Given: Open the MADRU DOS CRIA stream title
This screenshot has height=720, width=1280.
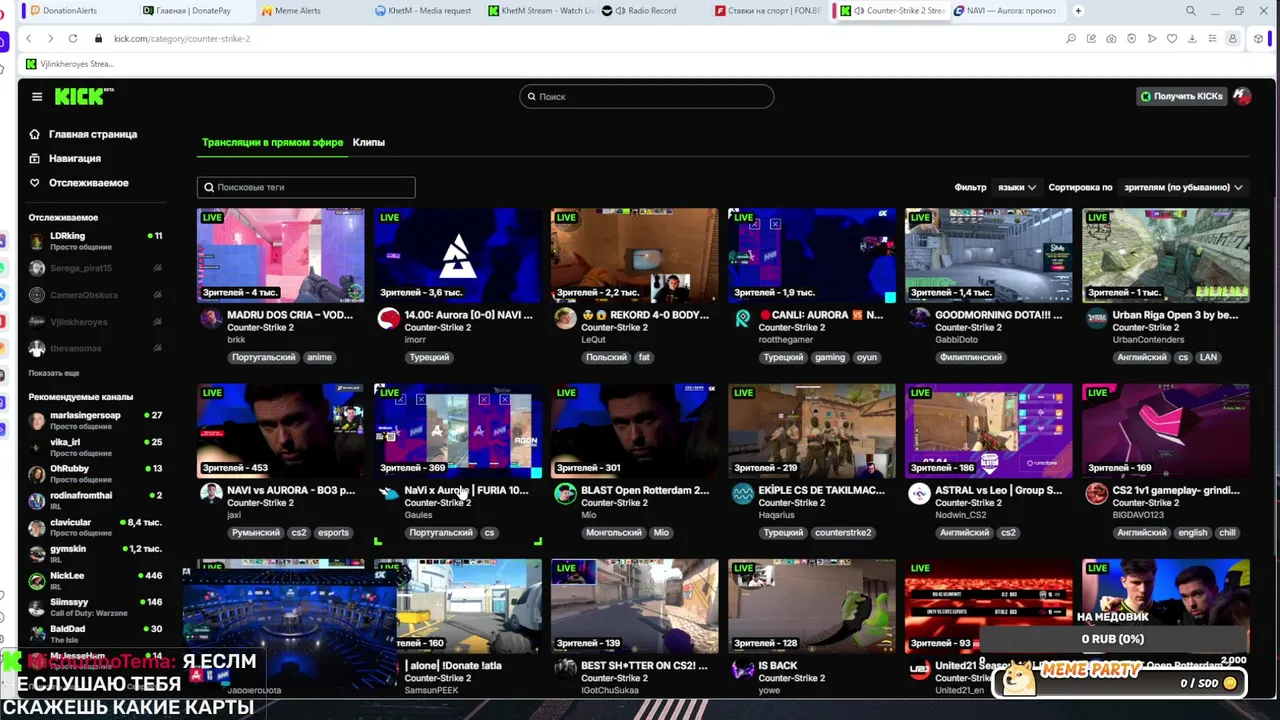Looking at the screenshot, I should tap(290, 315).
